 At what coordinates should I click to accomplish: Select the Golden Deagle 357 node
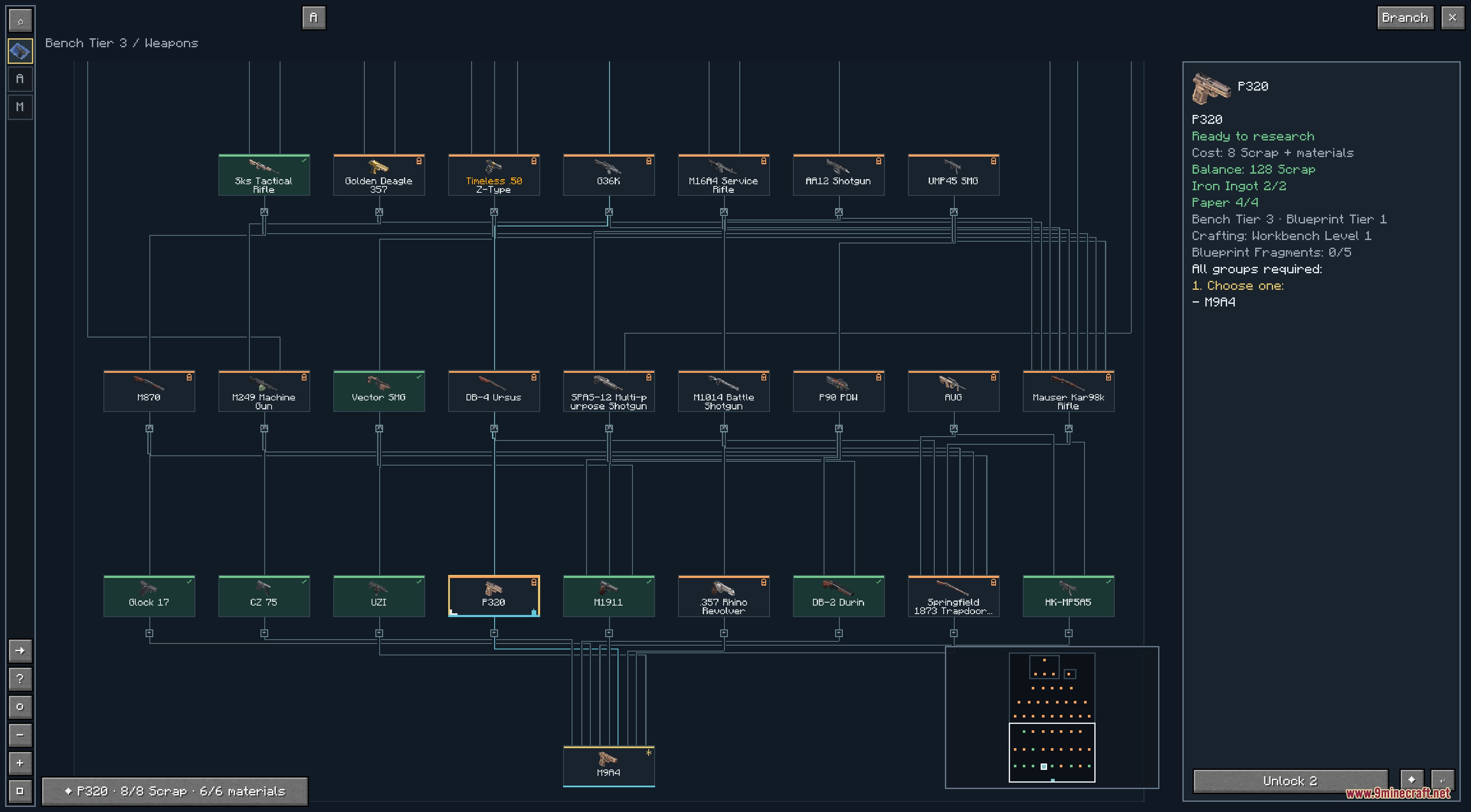[x=379, y=175]
